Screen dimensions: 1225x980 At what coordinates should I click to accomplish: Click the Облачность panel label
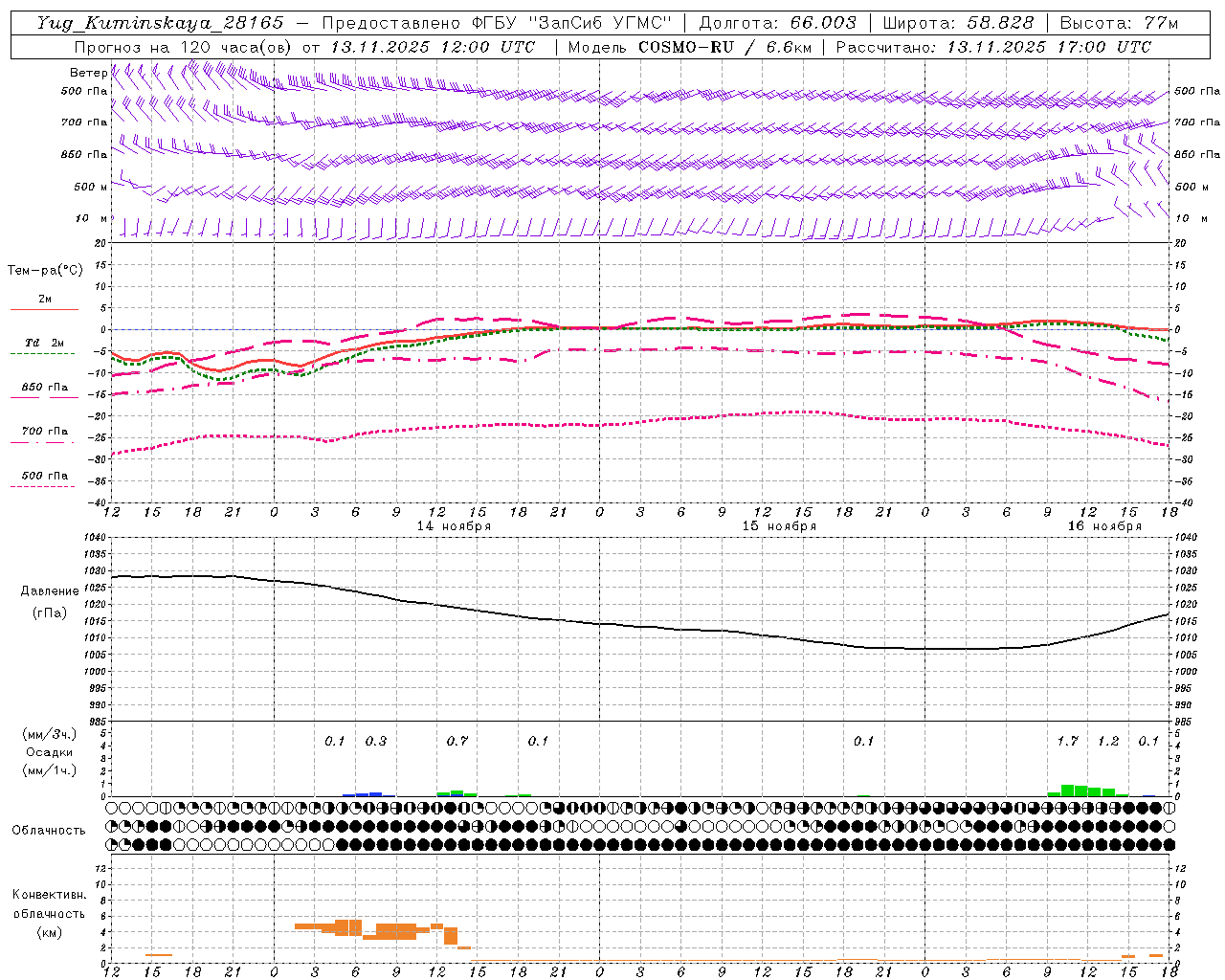[49, 830]
